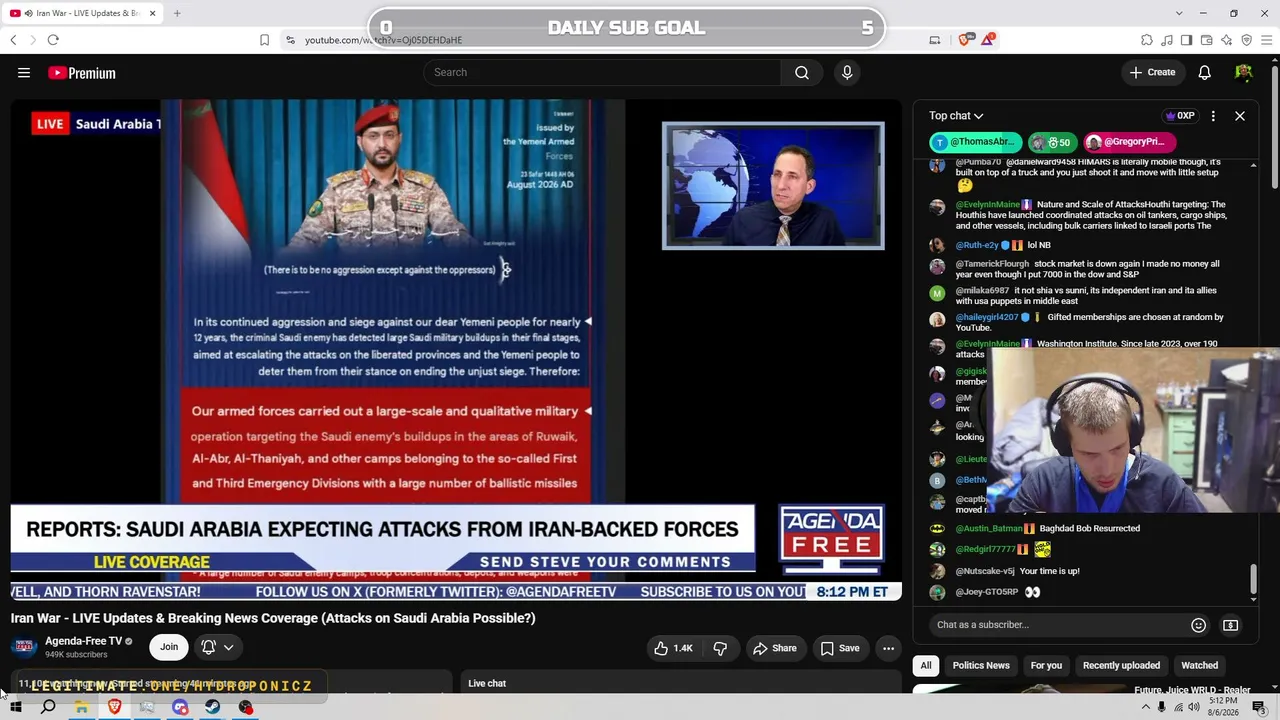Open YouTube notifications bell
Image resolution: width=1280 pixels, height=720 pixels.
pos(1205,72)
